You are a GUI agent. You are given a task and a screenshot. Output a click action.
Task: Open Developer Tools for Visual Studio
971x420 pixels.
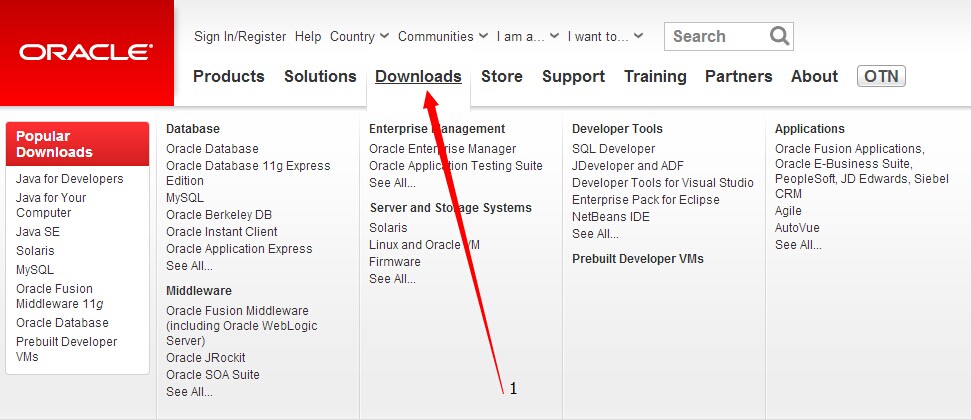click(x=663, y=183)
